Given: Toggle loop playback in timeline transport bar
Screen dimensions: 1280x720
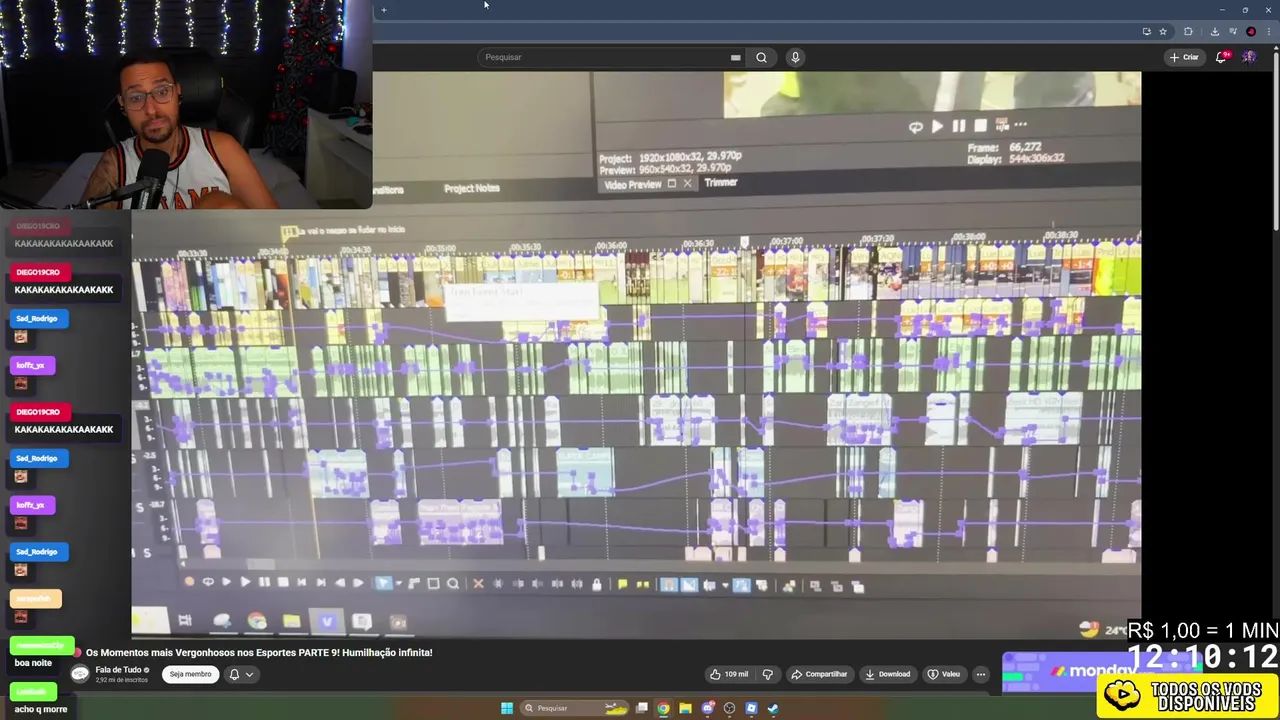Looking at the screenshot, I should (x=208, y=581).
